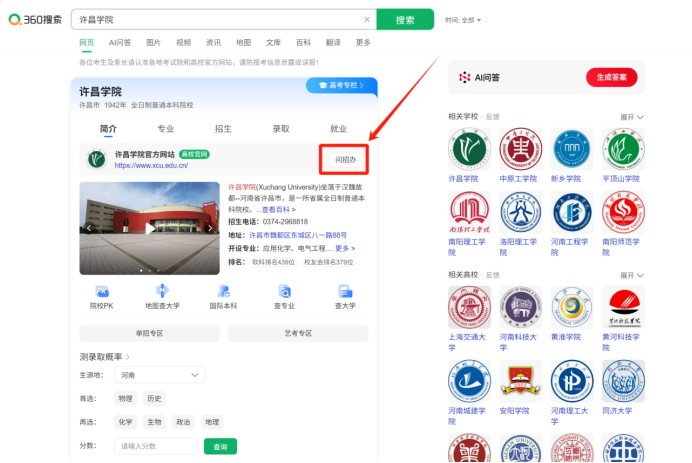Select 历史 as first subject choice
692x463 pixels.
[x=154, y=399]
